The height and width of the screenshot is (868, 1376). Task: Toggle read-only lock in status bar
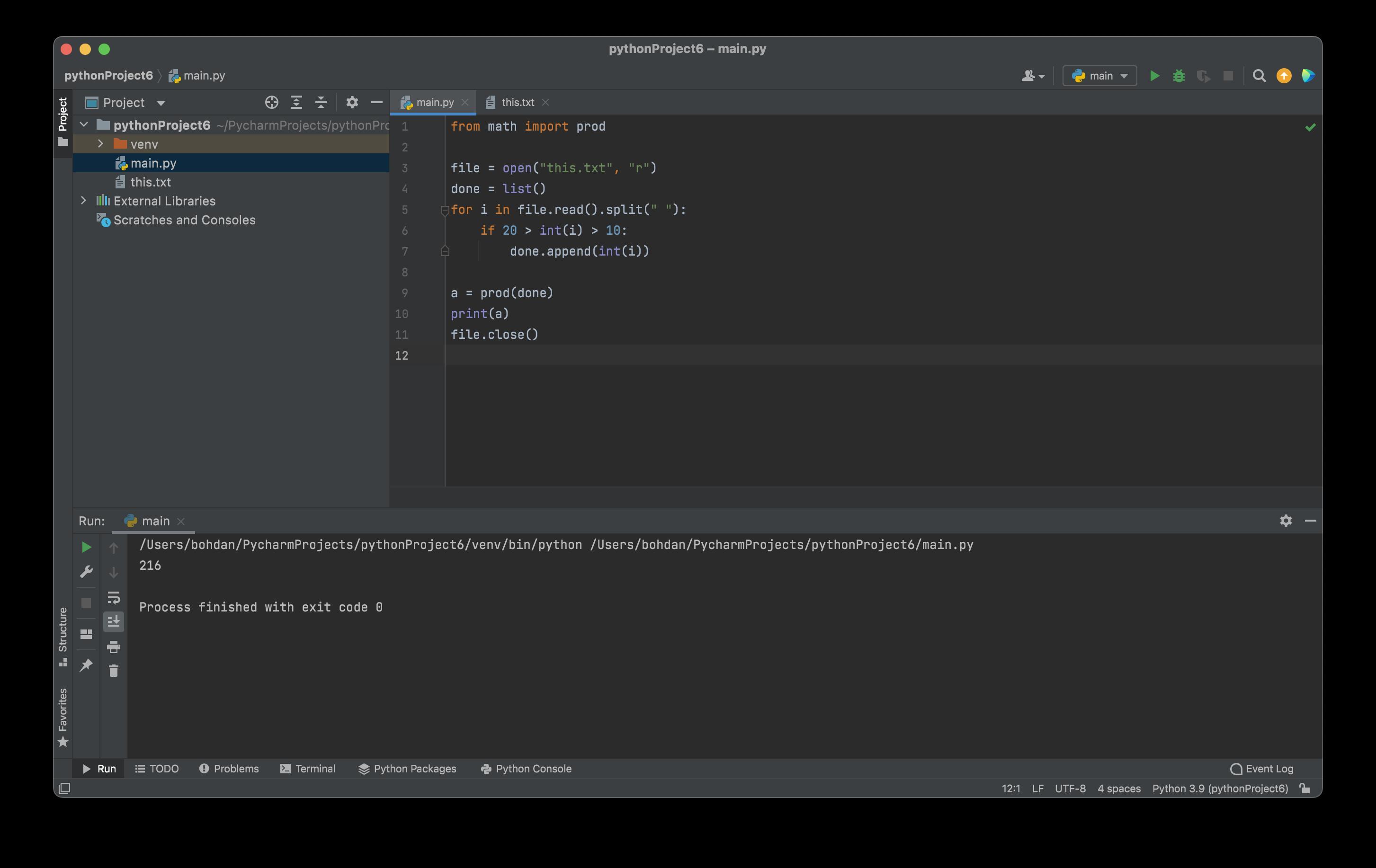tap(1305, 788)
